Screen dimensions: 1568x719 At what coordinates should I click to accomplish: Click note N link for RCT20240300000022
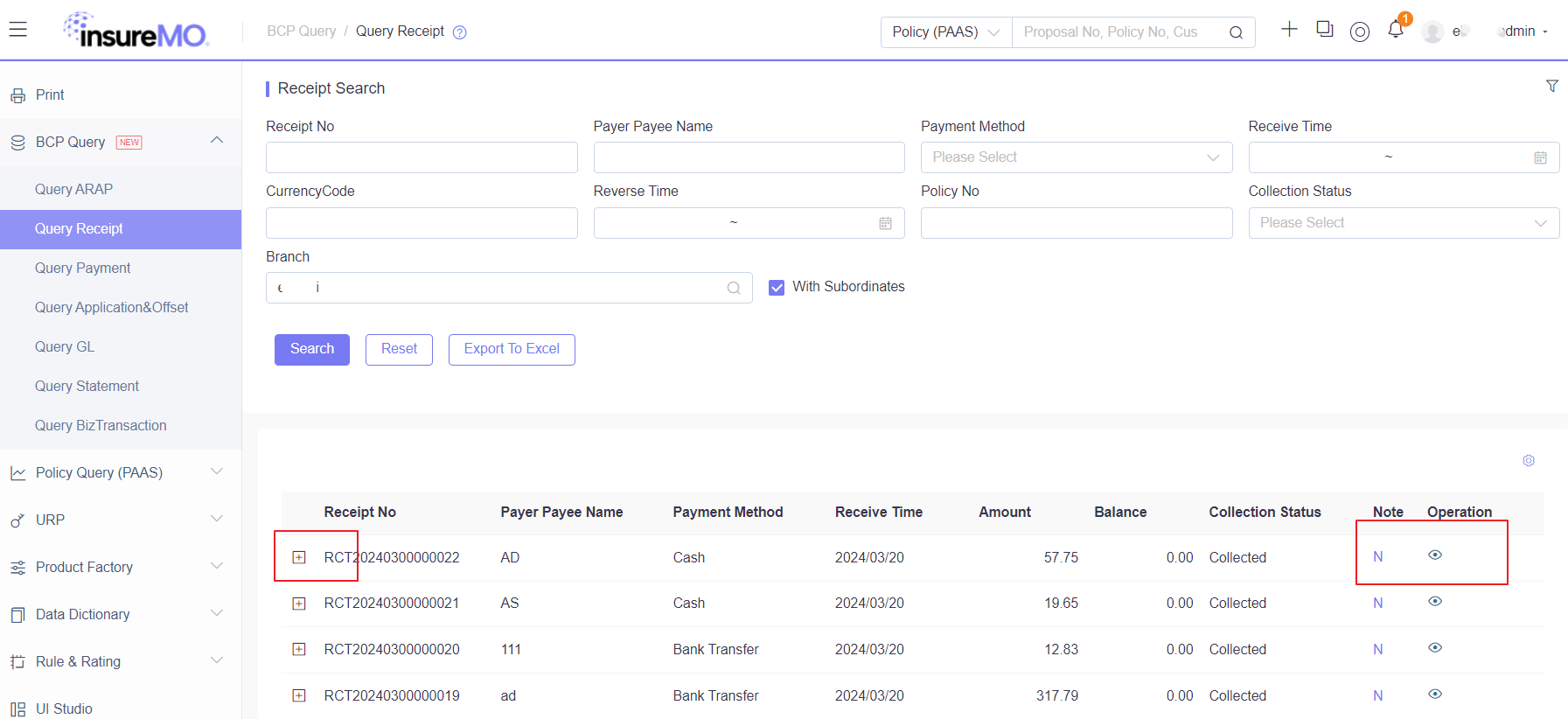point(1378,557)
